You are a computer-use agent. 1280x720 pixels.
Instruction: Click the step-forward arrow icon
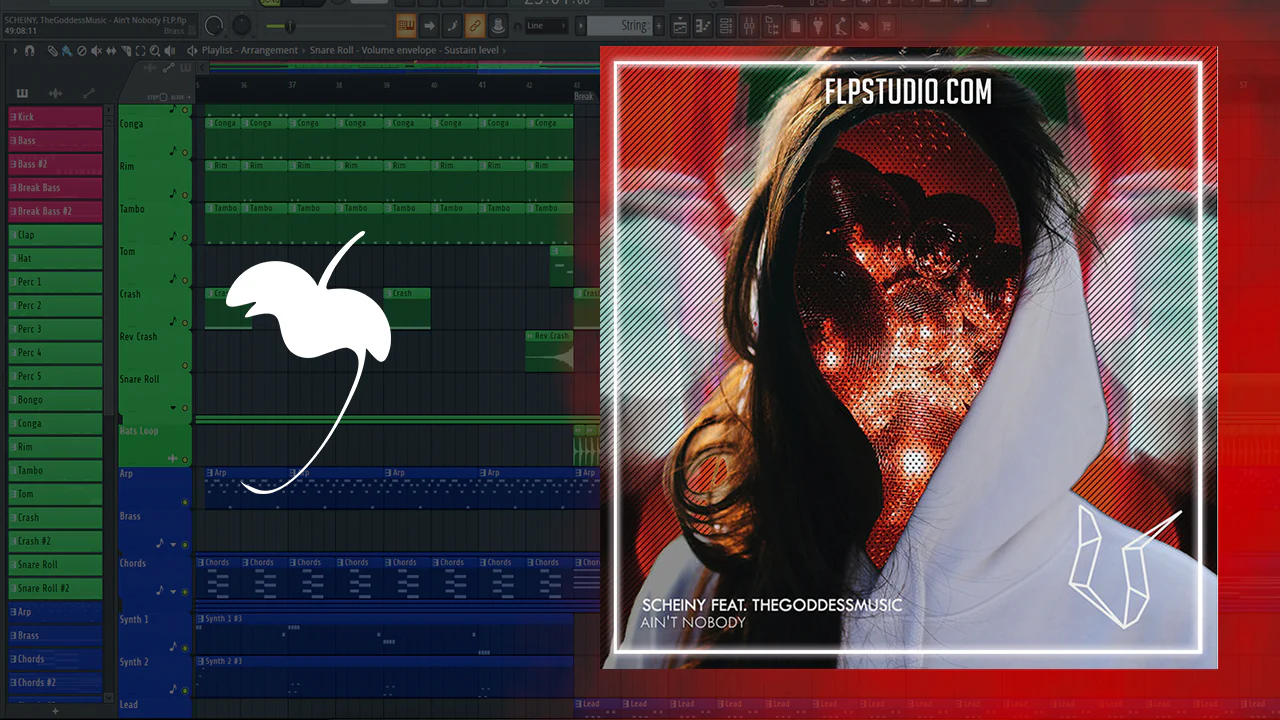coord(429,26)
